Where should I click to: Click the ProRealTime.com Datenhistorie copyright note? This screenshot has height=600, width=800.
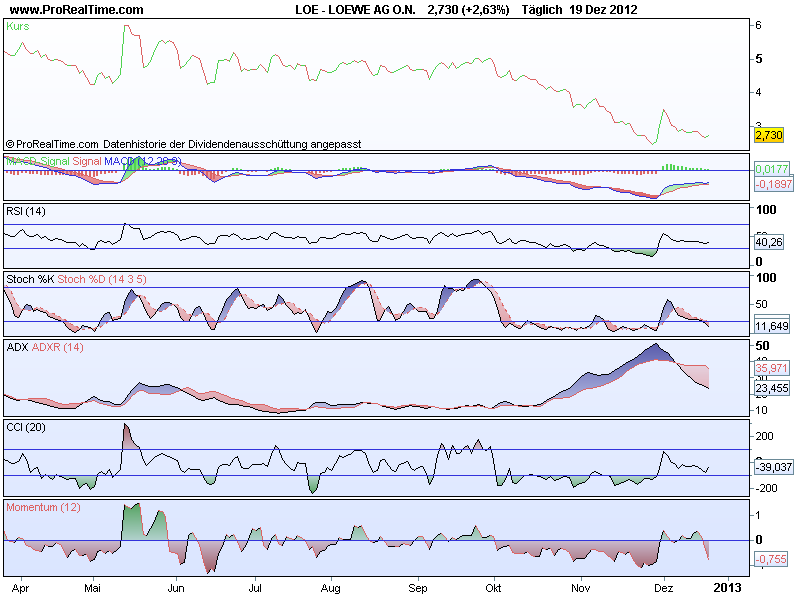(184, 144)
